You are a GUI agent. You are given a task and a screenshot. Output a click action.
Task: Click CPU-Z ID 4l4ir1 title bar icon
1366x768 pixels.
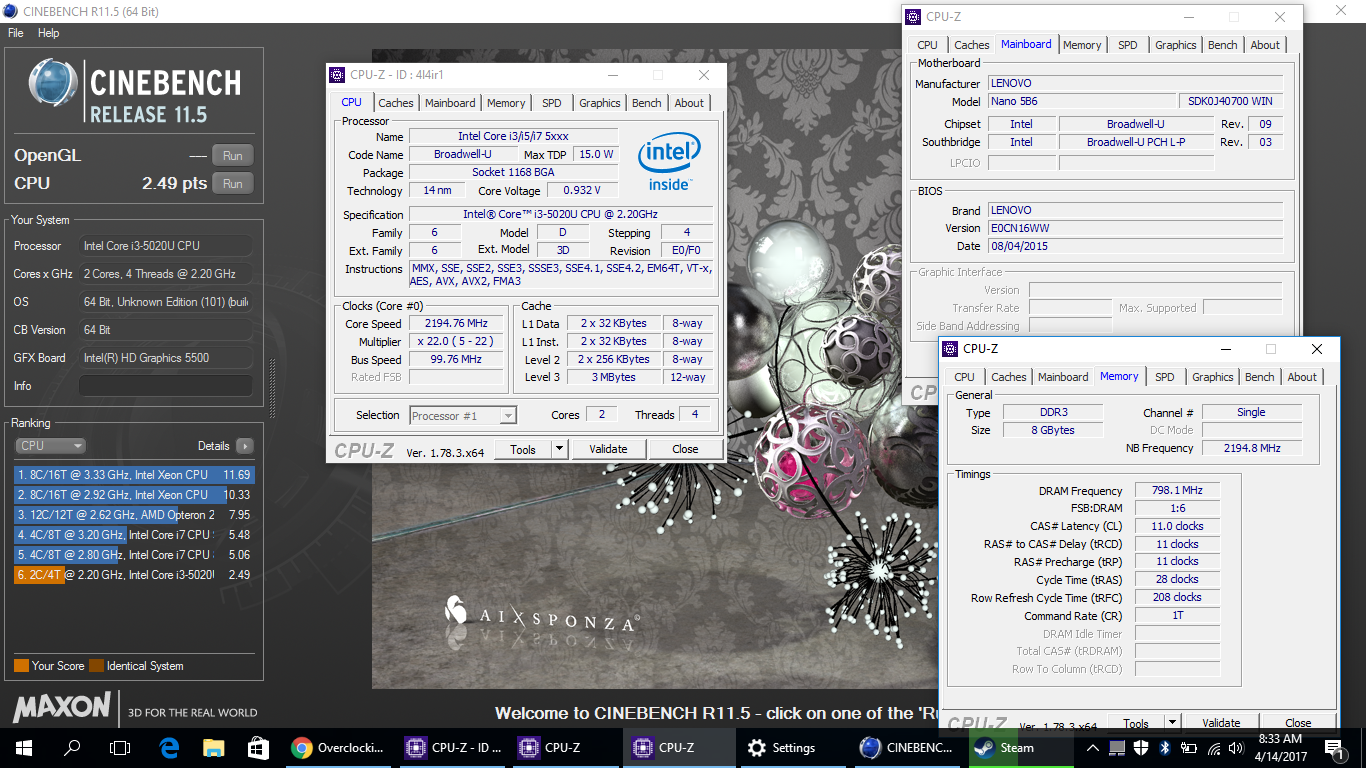[x=338, y=75]
